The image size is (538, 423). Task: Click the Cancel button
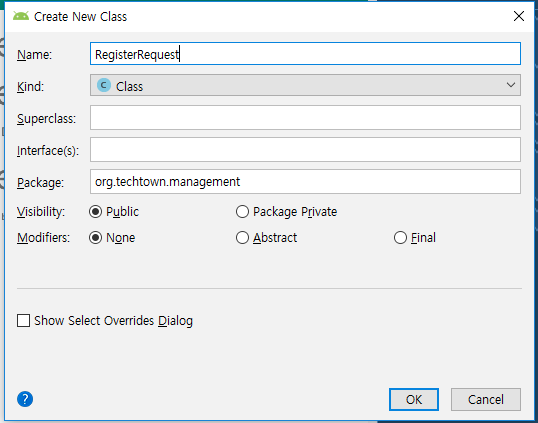tap(486, 399)
